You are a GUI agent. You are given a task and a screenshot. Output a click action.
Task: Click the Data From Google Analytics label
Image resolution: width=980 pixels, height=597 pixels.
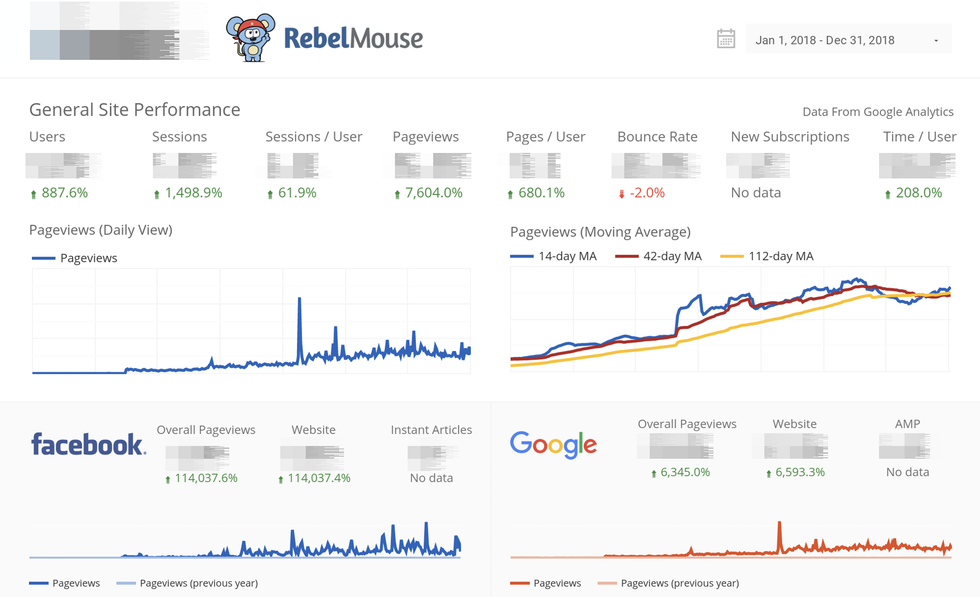(x=878, y=112)
